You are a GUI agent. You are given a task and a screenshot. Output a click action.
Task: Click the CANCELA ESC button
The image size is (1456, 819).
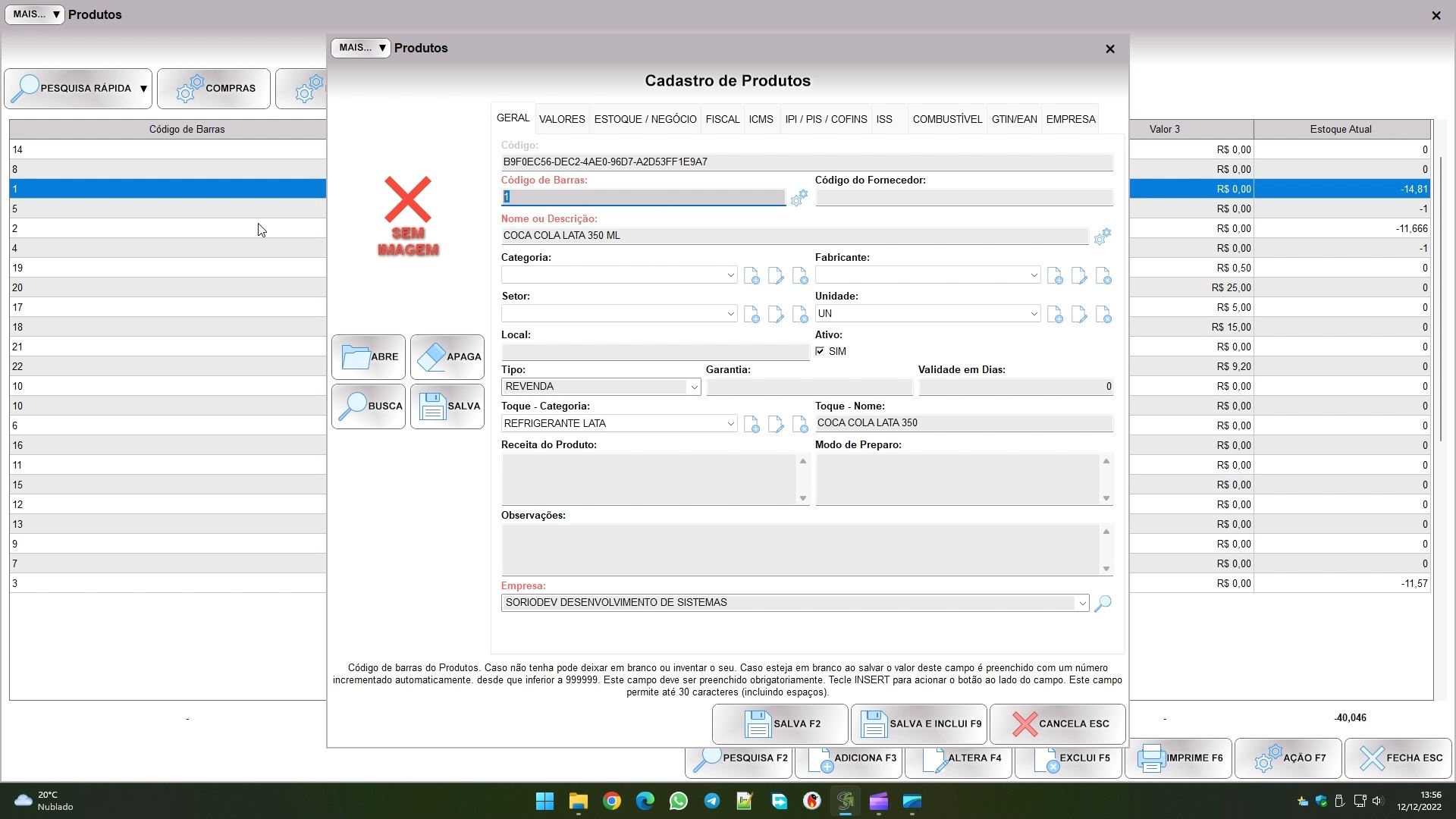coord(1057,724)
